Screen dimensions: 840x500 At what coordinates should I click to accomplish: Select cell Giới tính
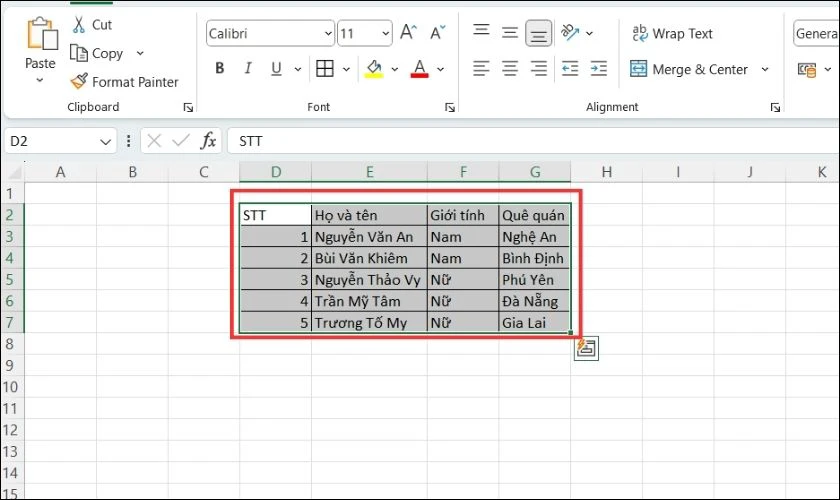(463, 215)
